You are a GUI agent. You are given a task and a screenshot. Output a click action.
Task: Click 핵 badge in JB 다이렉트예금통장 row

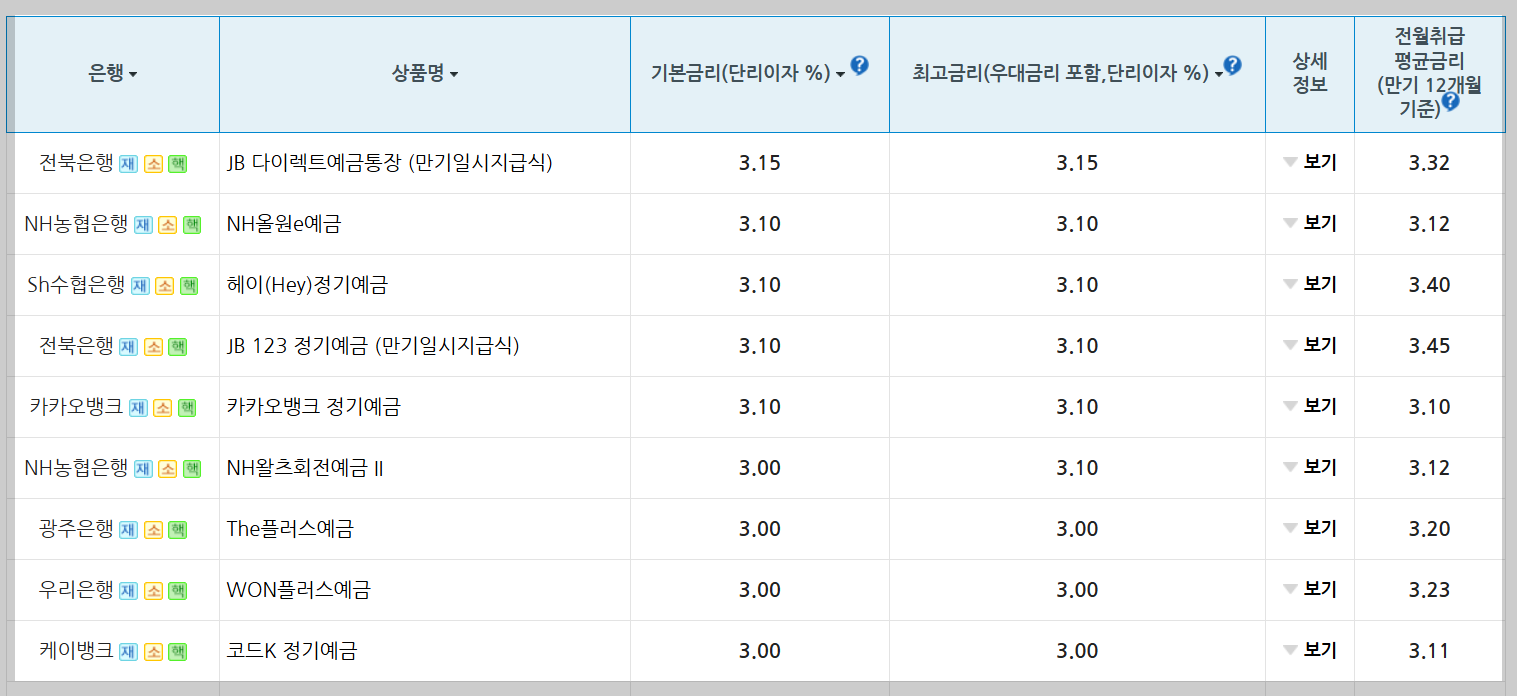pos(178,164)
